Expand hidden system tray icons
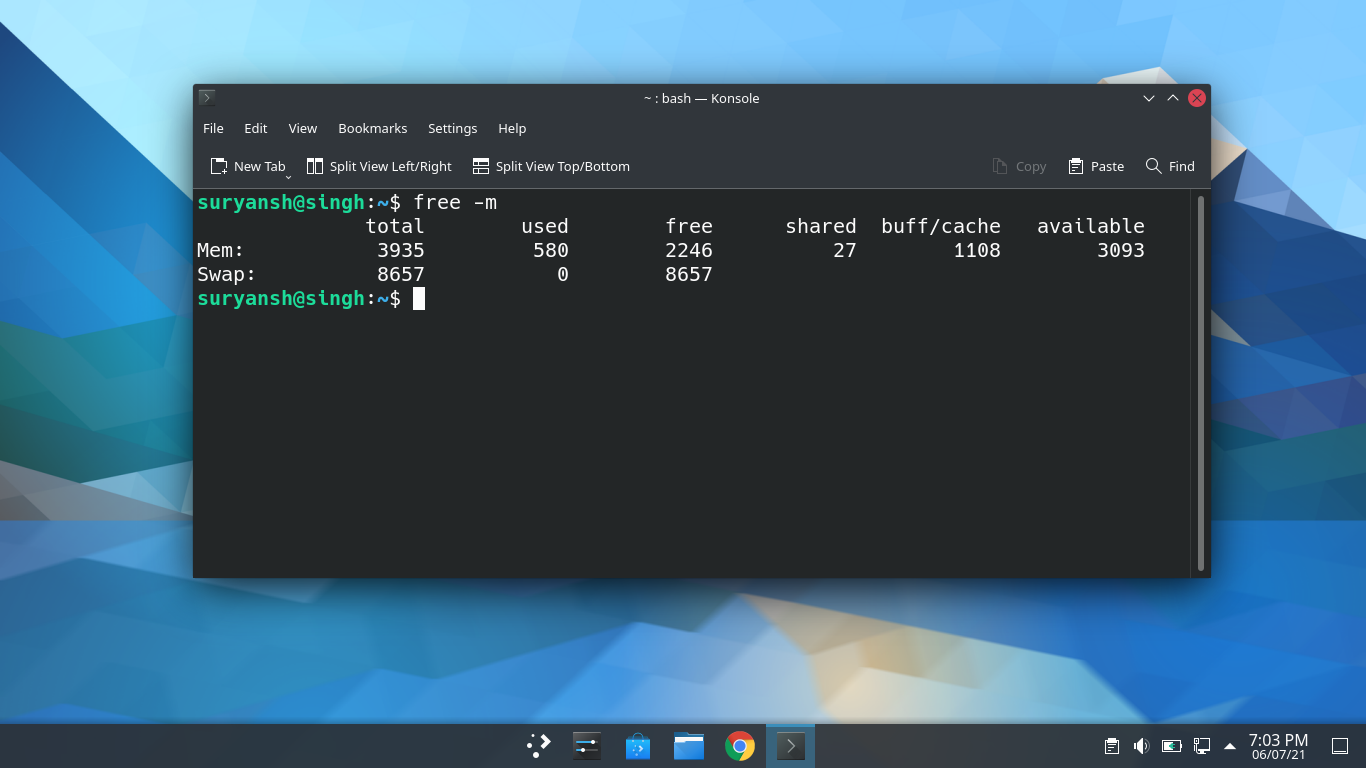The image size is (1366, 768). tap(1227, 745)
